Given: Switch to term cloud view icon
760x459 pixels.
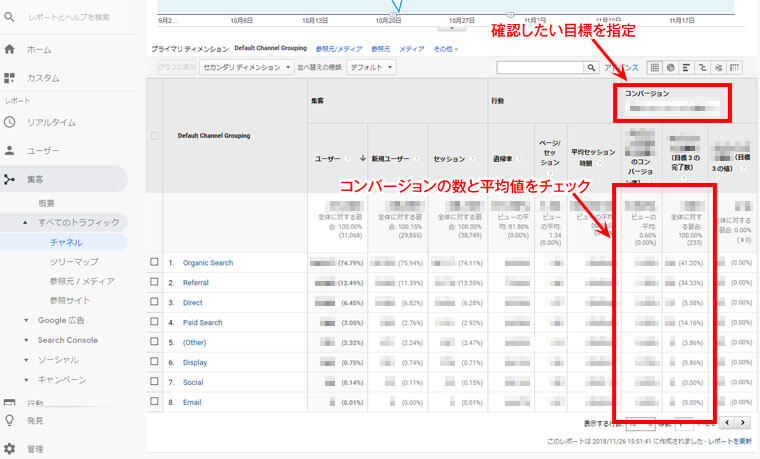Looking at the screenshot, I should tap(719, 67).
